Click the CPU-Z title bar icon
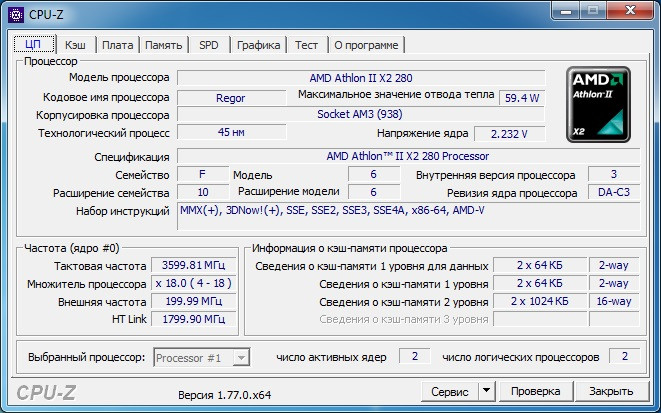The height and width of the screenshot is (413, 661). click(16, 15)
